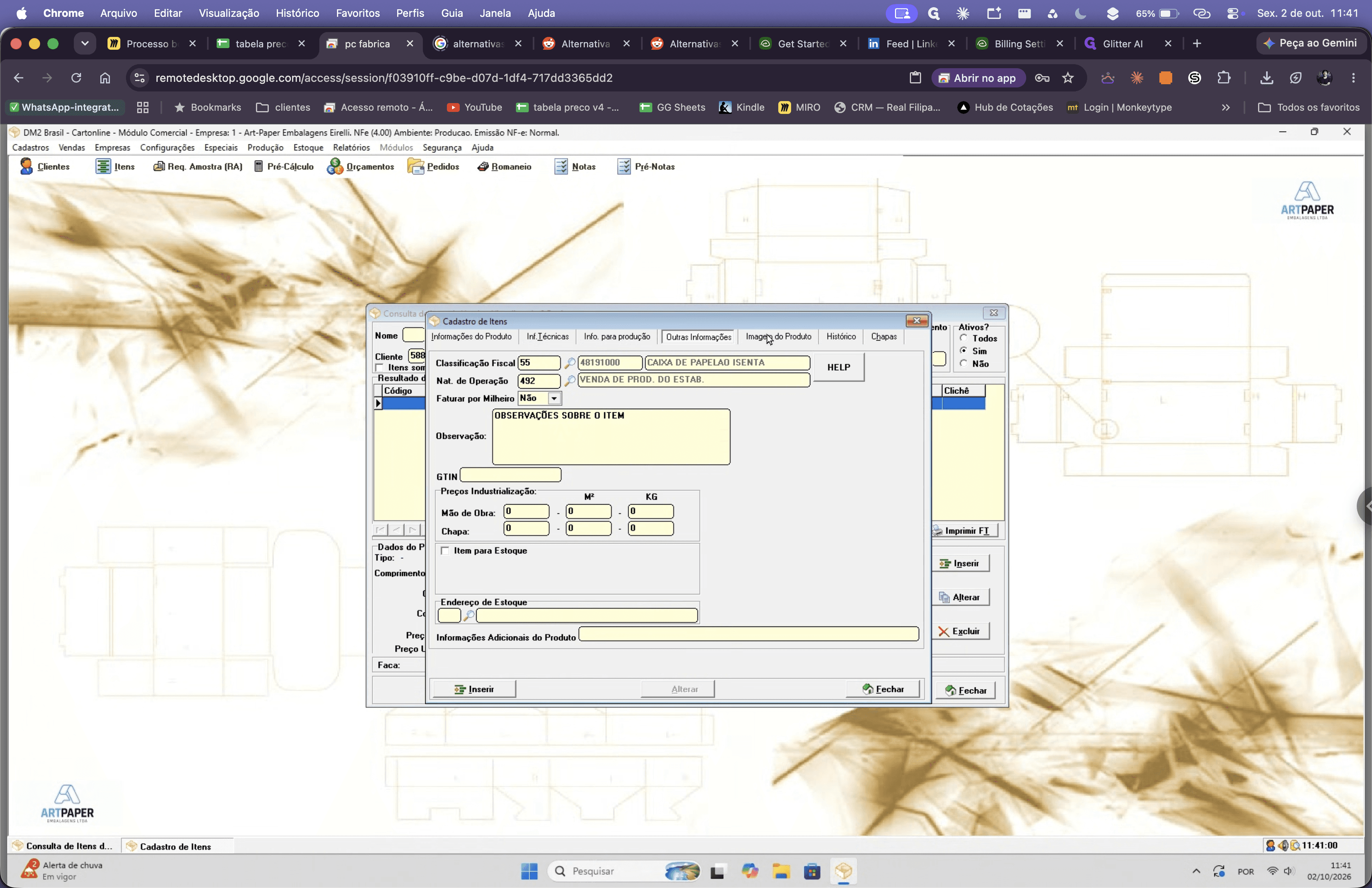Tick the Itens som... checkbox in Consulta window
The image size is (1372, 888).
click(380, 368)
